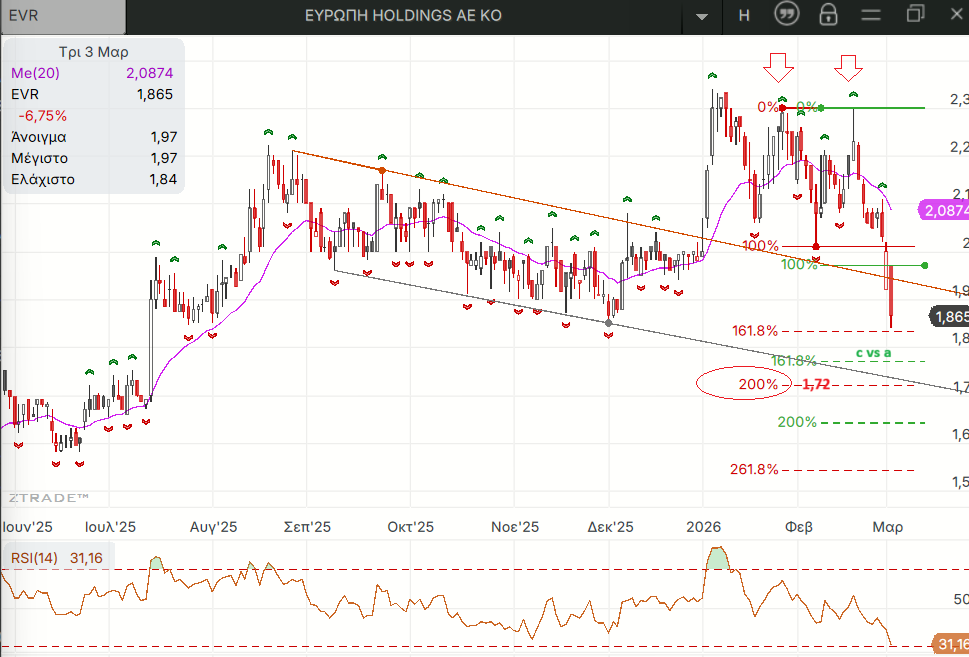
Task: Click the purple 2,0874 moving average price tag
Action: point(944,210)
